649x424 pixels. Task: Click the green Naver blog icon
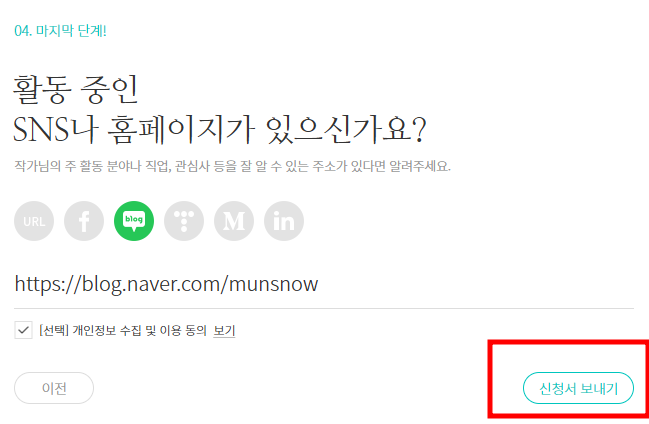click(x=134, y=221)
